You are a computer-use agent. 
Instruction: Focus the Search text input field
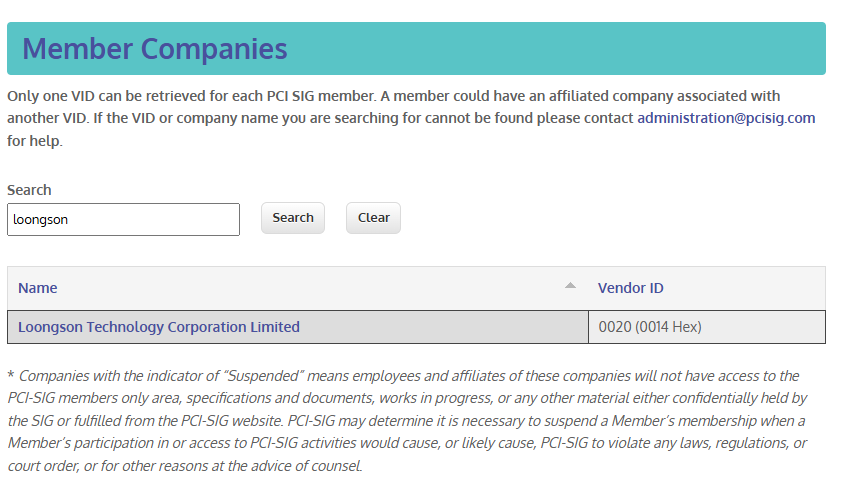pyautogui.click(x=123, y=220)
